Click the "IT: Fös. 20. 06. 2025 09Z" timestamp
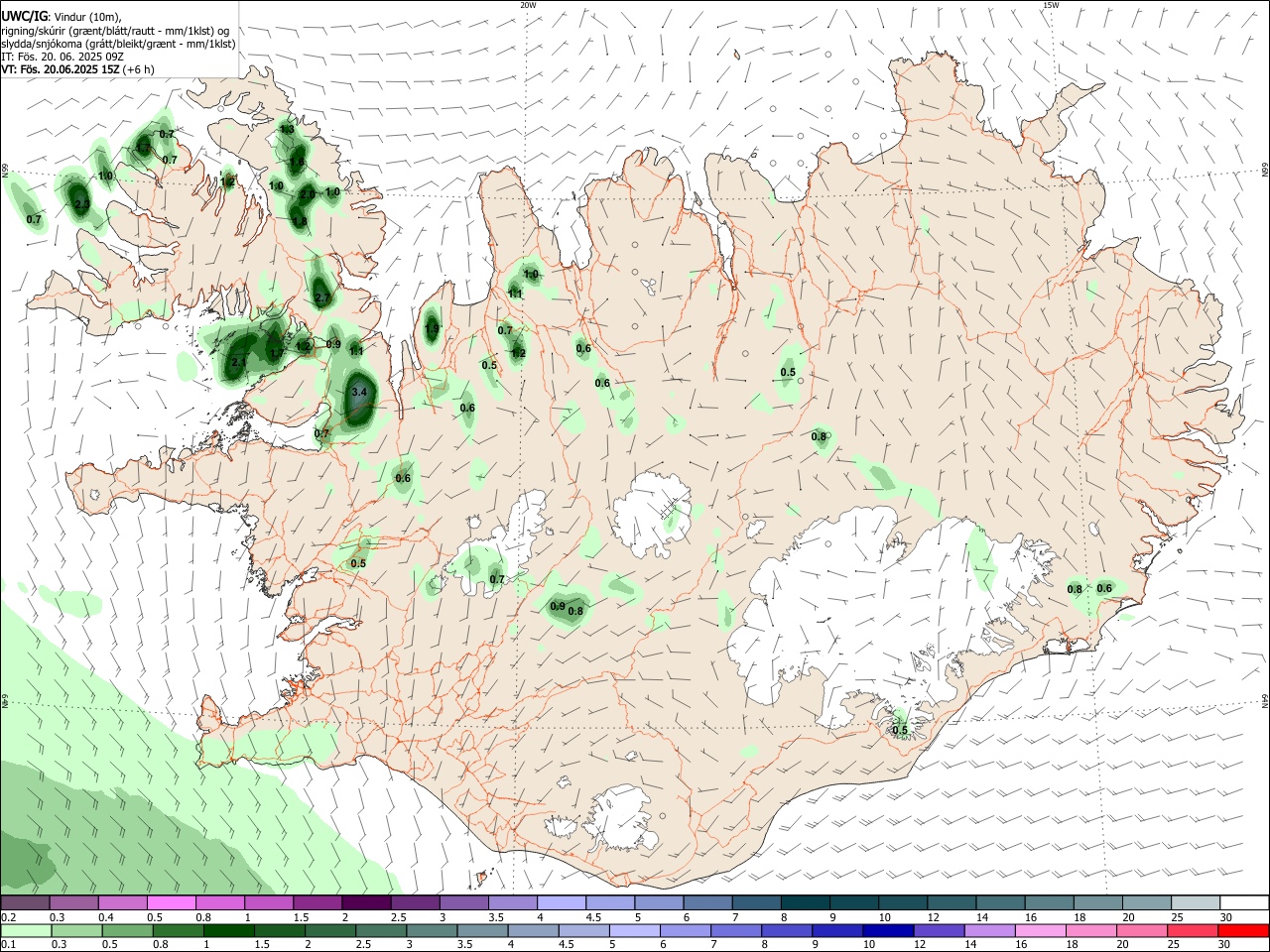This screenshot has height=952, width=1270. click(63, 57)
